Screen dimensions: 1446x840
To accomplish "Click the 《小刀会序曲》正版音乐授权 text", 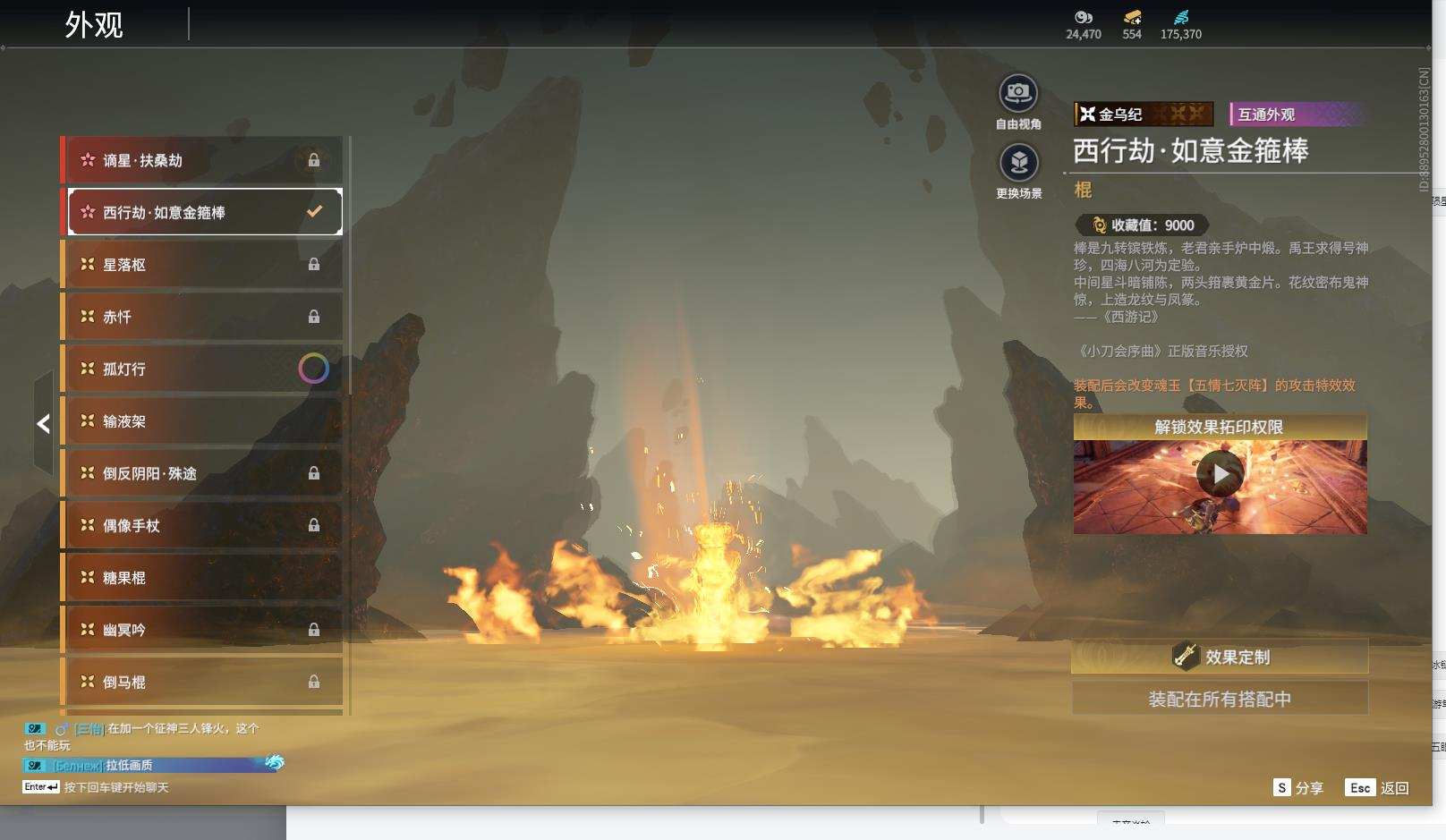I will click(1161, 351).
